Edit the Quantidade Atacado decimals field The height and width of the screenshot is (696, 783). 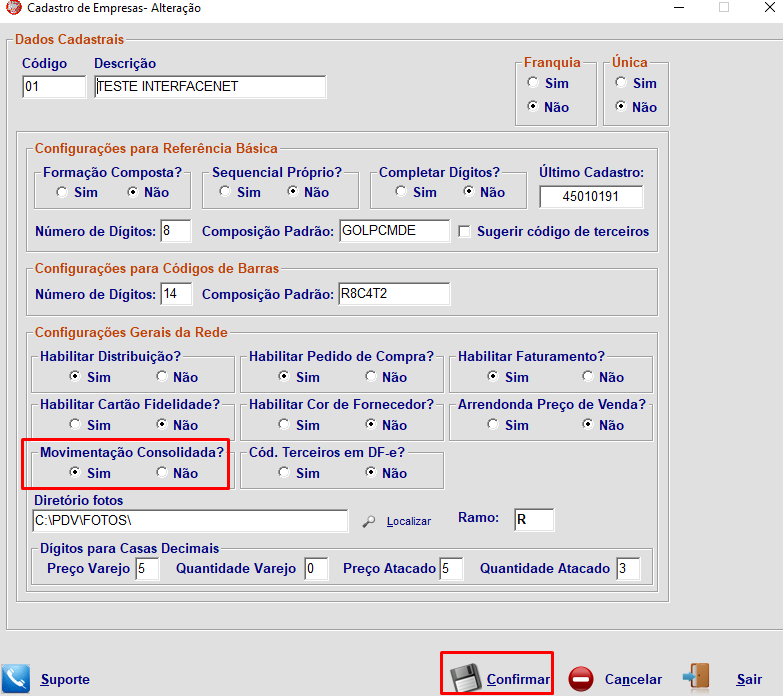(x=628, y=569)
